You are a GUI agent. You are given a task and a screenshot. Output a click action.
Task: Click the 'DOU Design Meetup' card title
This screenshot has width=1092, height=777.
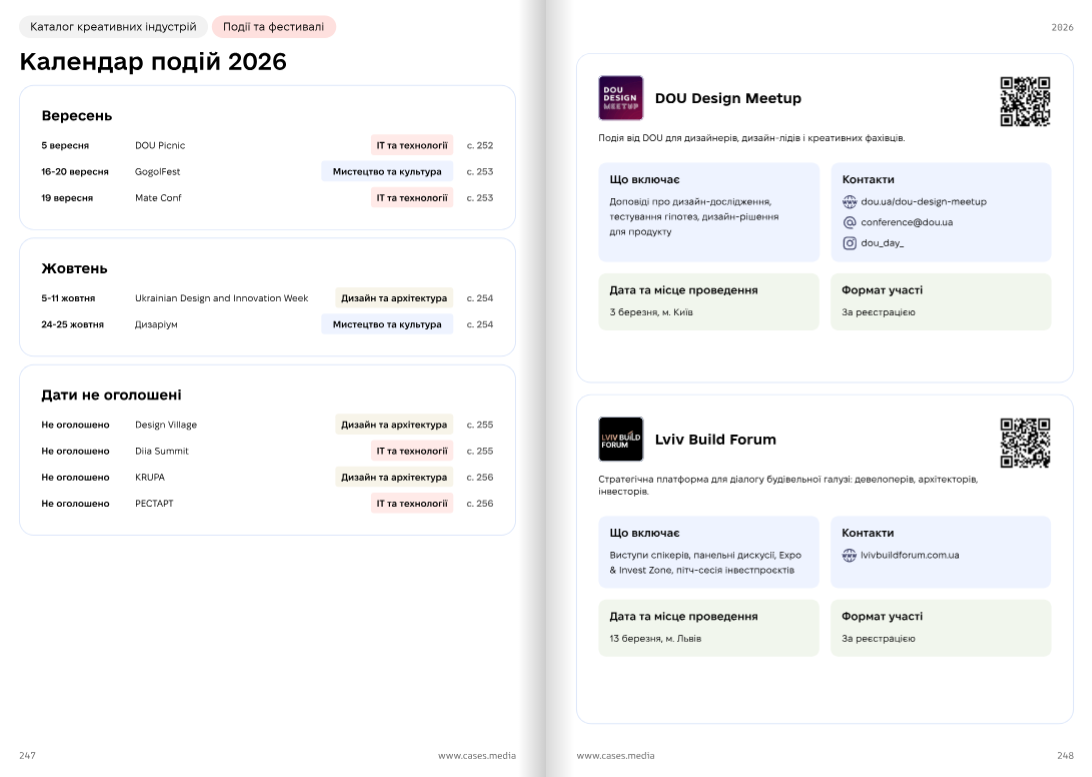728,98
